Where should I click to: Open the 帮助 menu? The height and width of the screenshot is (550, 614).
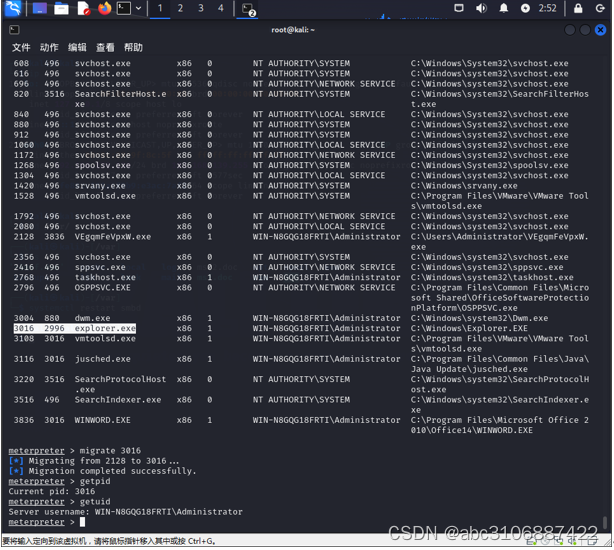point(134,47)
